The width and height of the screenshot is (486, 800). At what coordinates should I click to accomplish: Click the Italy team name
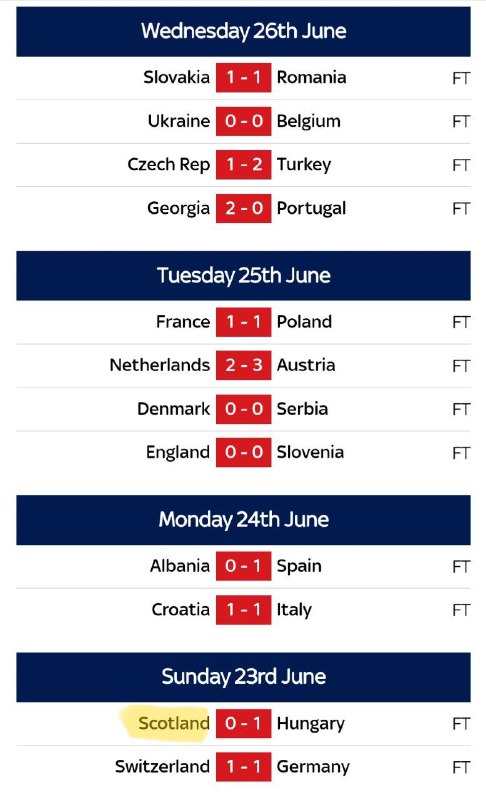pos(294,610)
